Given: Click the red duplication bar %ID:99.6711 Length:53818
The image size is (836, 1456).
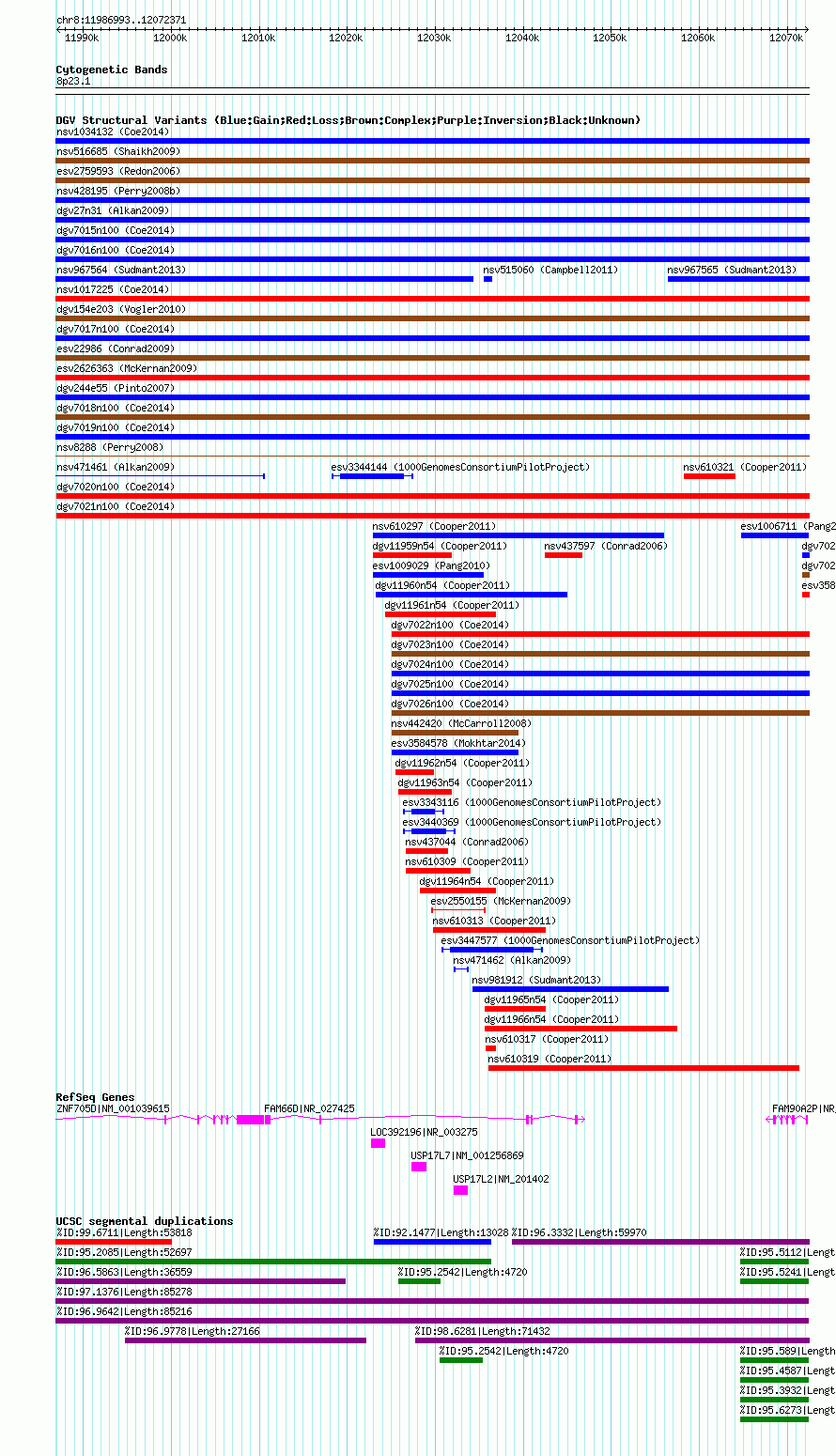Looking at the screenshot, I should click(114, 1242).
